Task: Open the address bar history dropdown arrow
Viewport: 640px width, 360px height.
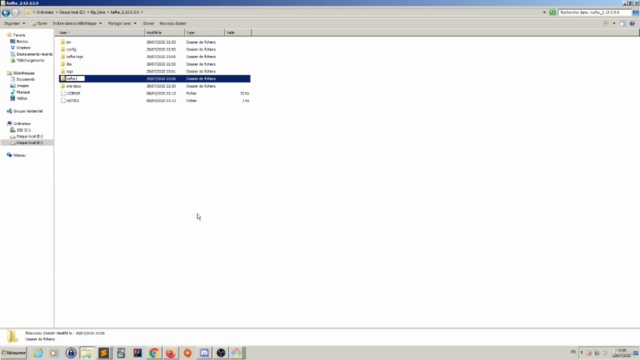Action: point(544,13)
